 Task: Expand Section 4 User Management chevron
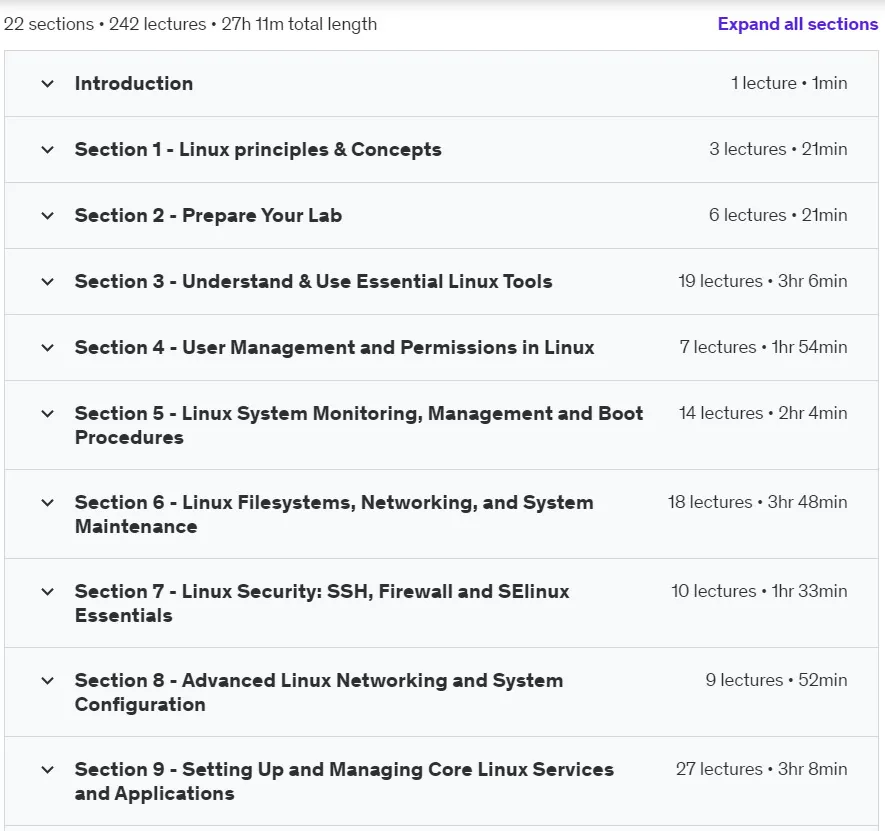coord(47,348)
